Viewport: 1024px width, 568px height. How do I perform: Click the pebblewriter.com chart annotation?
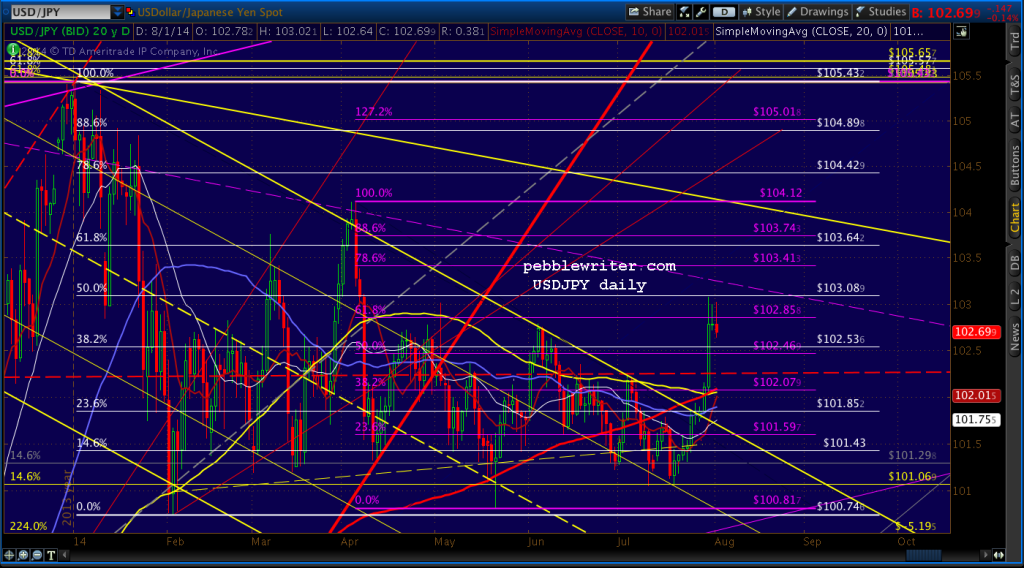coord(599,266)
